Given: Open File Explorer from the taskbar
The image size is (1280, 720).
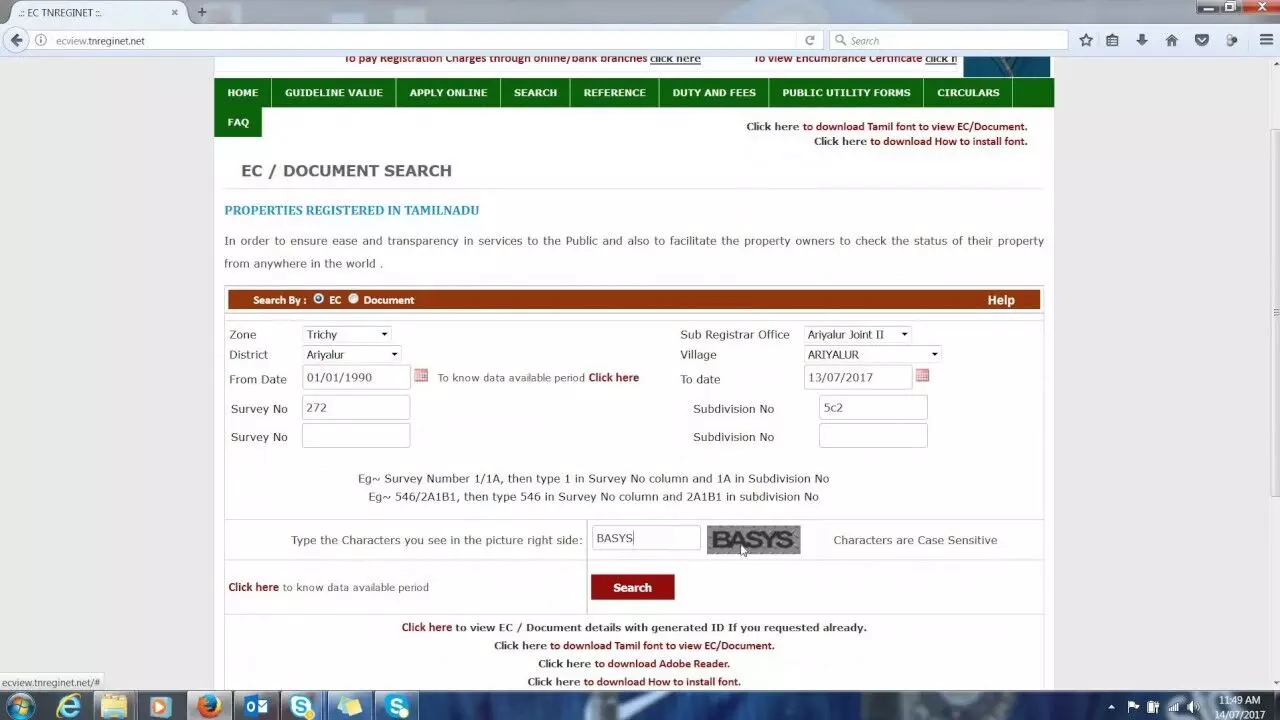Looking at the screenshot, I should pyautogui.click(x=114, y=706).
